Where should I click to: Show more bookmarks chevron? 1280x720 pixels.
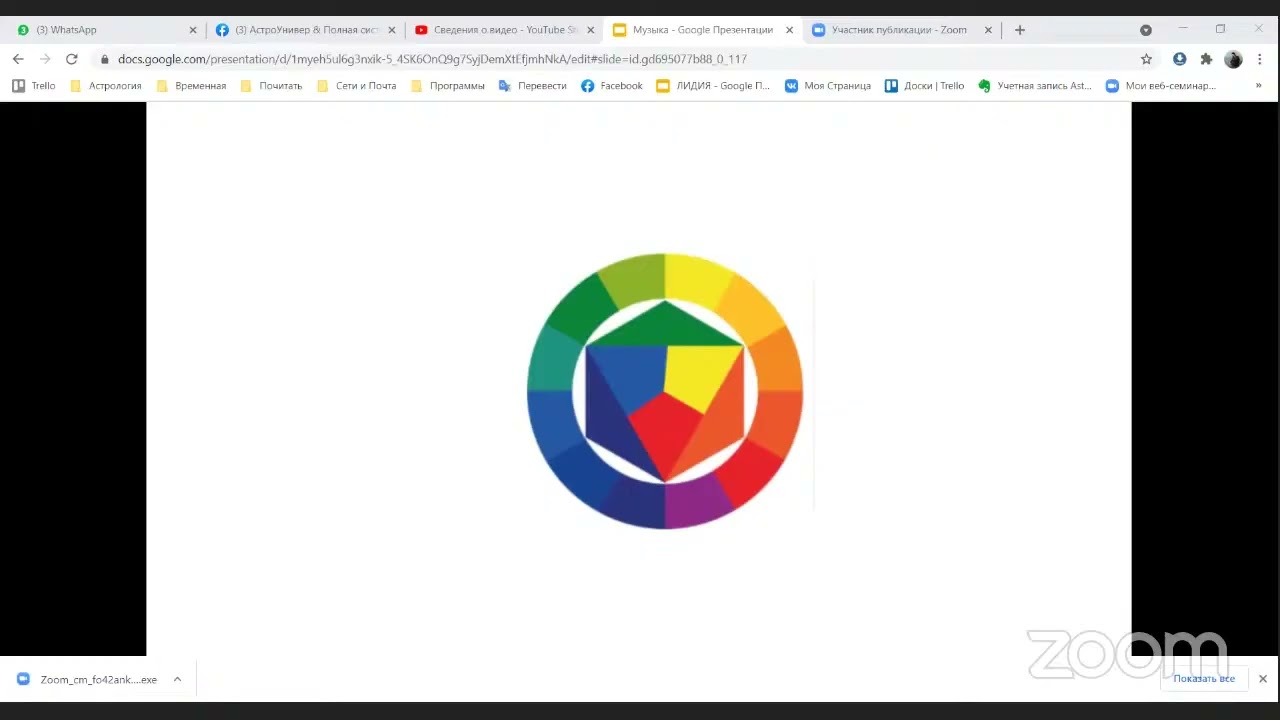[1258, 86]
